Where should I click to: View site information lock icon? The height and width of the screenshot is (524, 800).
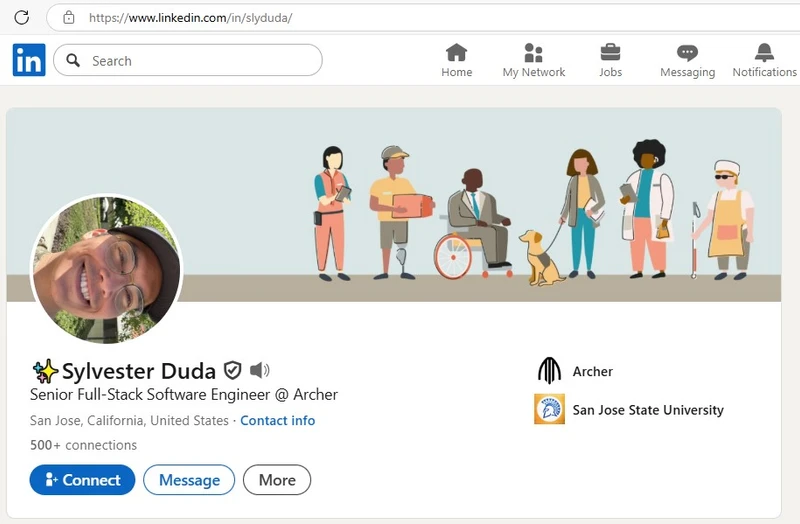click(68, 17)
